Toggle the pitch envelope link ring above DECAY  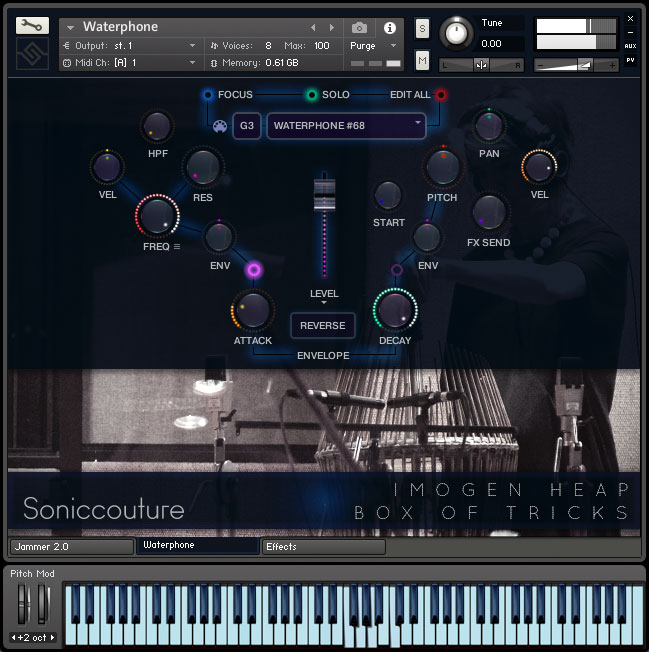click(397, 270)
